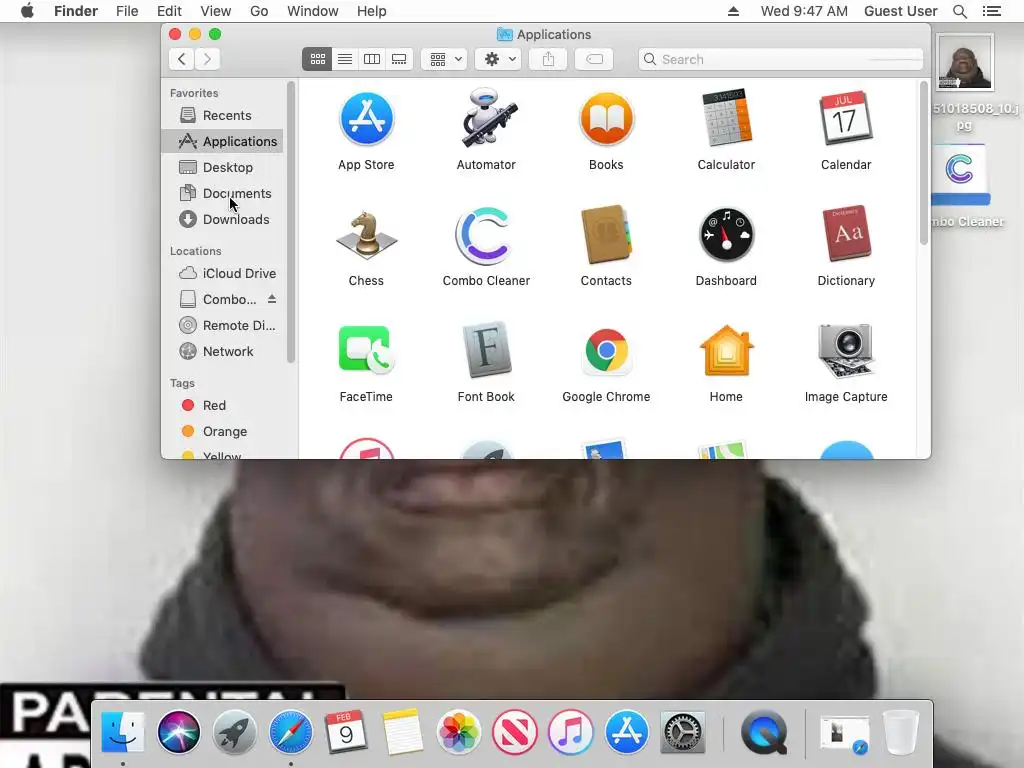
Task: Select Recents in the sidebar
Action: pyautogui.click(x=222, y=116)
